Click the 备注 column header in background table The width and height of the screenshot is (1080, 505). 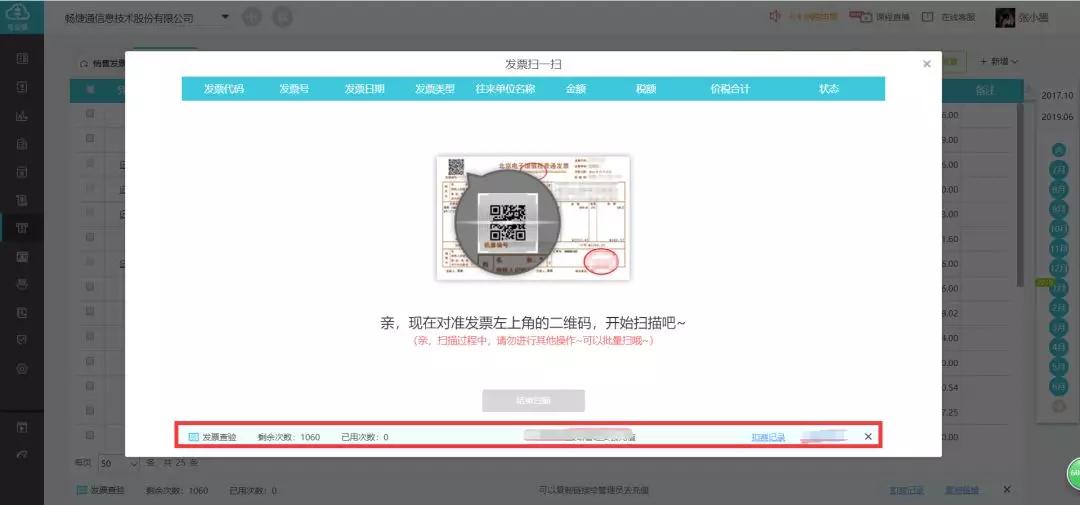[x=986, y=90]
